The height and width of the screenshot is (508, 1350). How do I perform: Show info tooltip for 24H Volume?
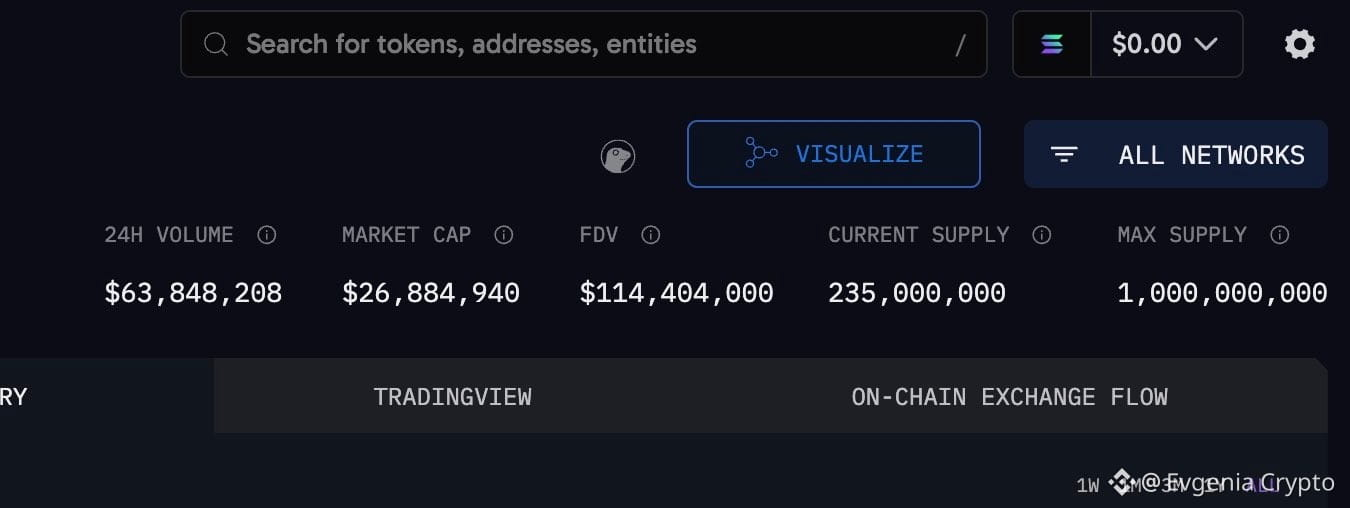coord(267,235)
